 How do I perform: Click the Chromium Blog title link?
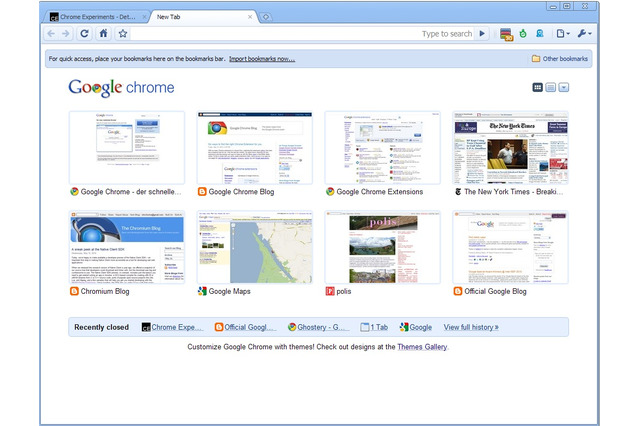click(x=105, y=291)
